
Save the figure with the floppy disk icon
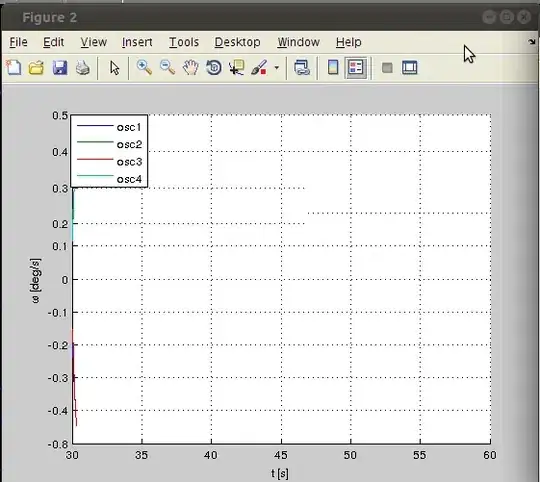60,67
